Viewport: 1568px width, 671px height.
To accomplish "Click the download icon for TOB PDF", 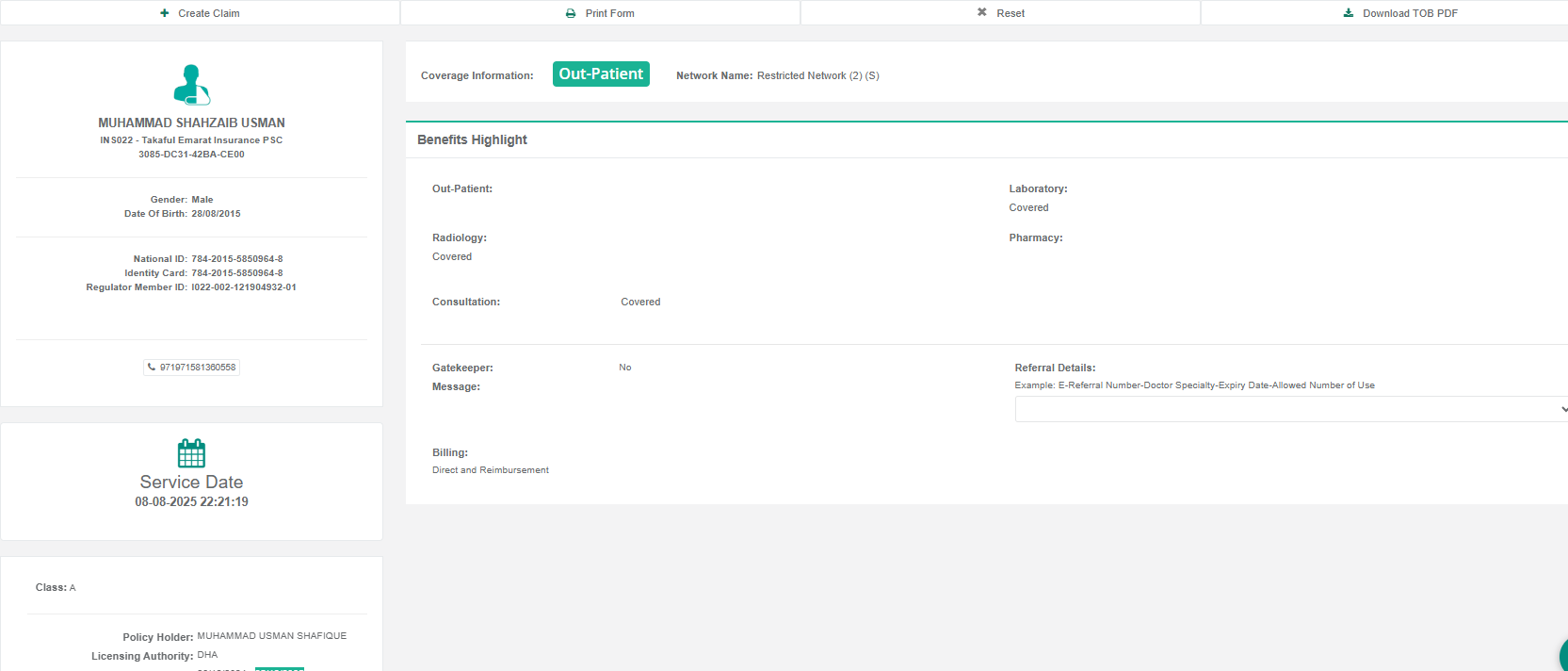I will [x=1349, y=13].
